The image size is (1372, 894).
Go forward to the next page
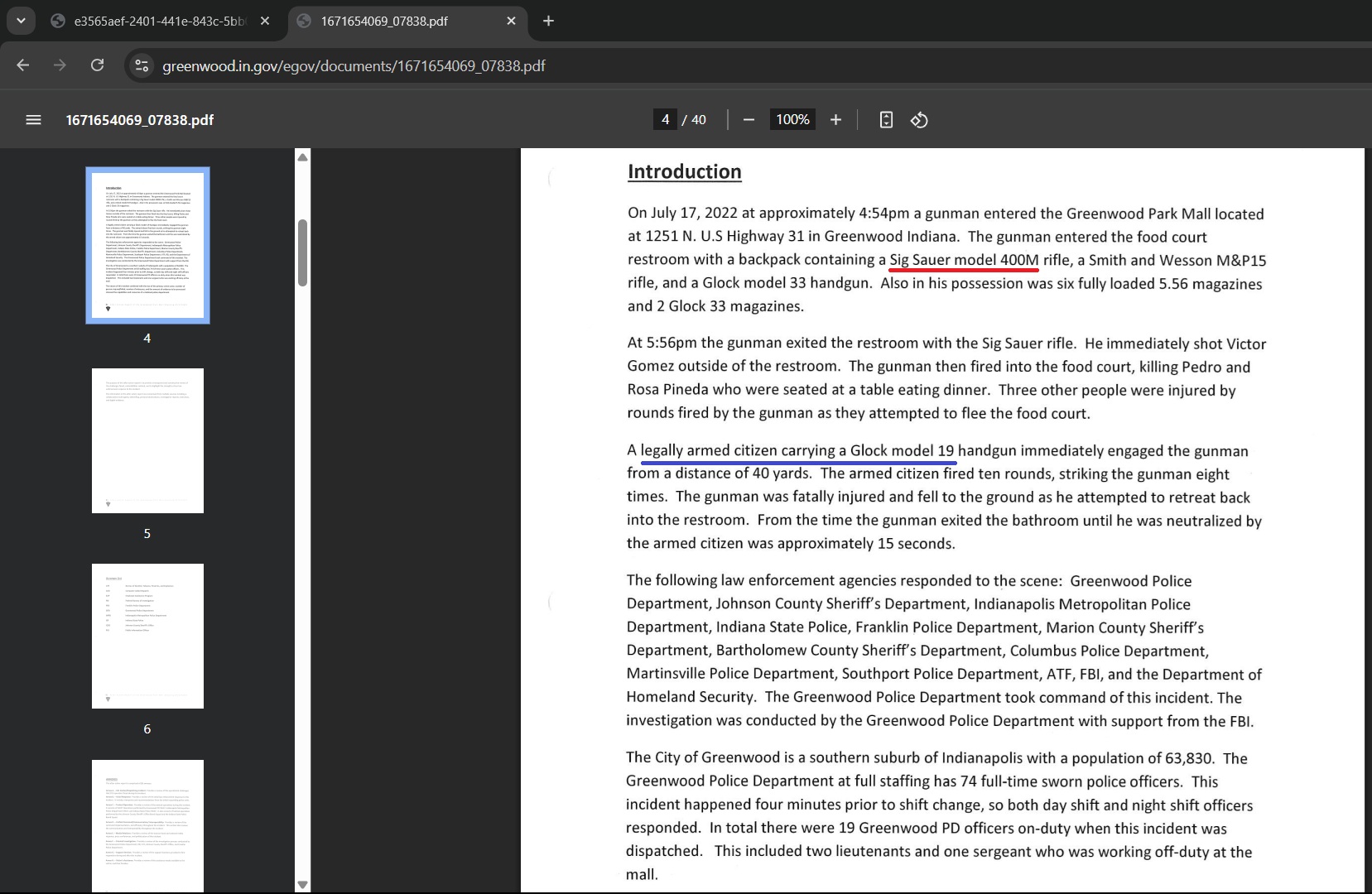coord(60,65)
